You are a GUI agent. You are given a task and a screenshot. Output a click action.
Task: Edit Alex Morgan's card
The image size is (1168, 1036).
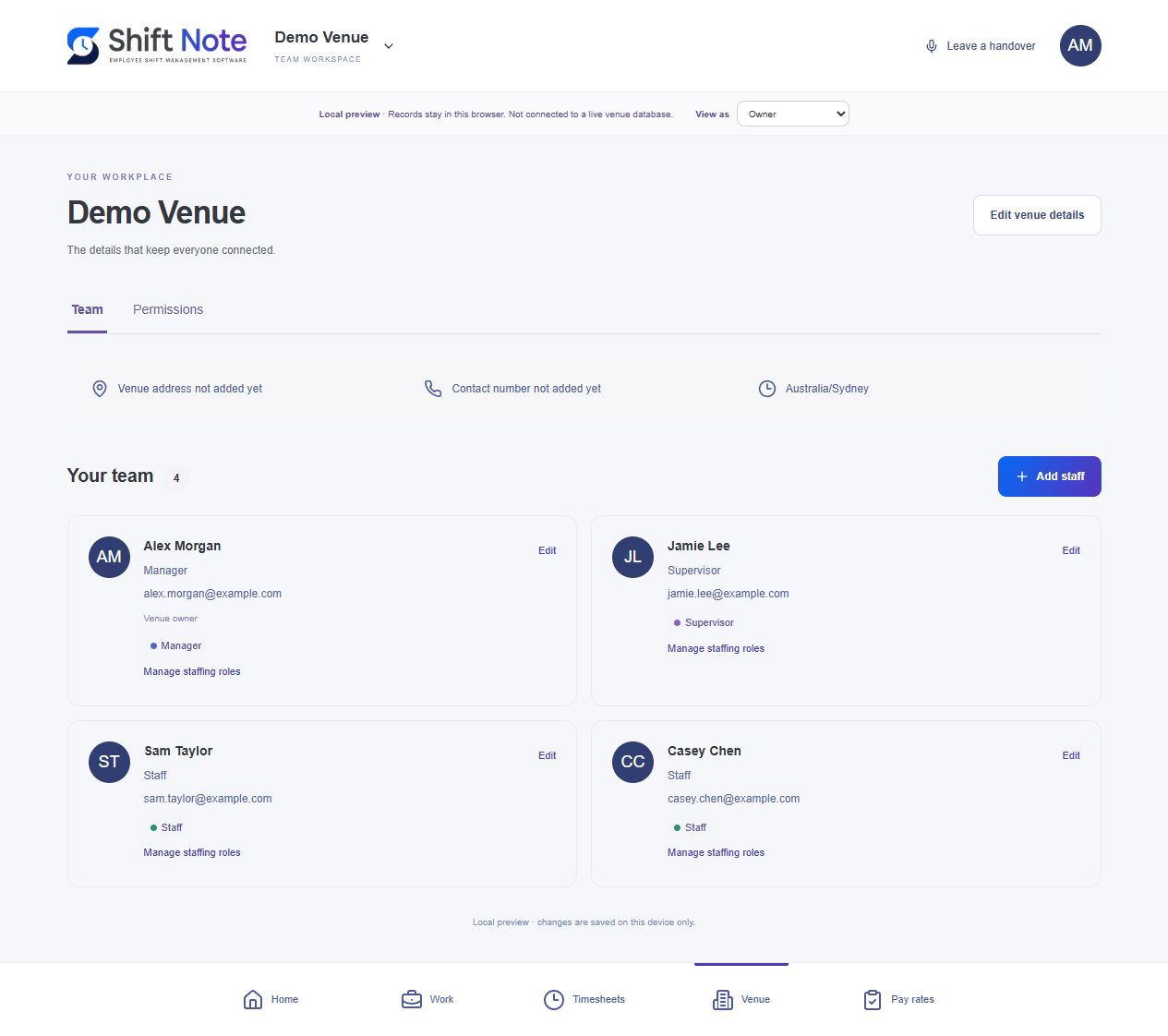pos(548,550)
